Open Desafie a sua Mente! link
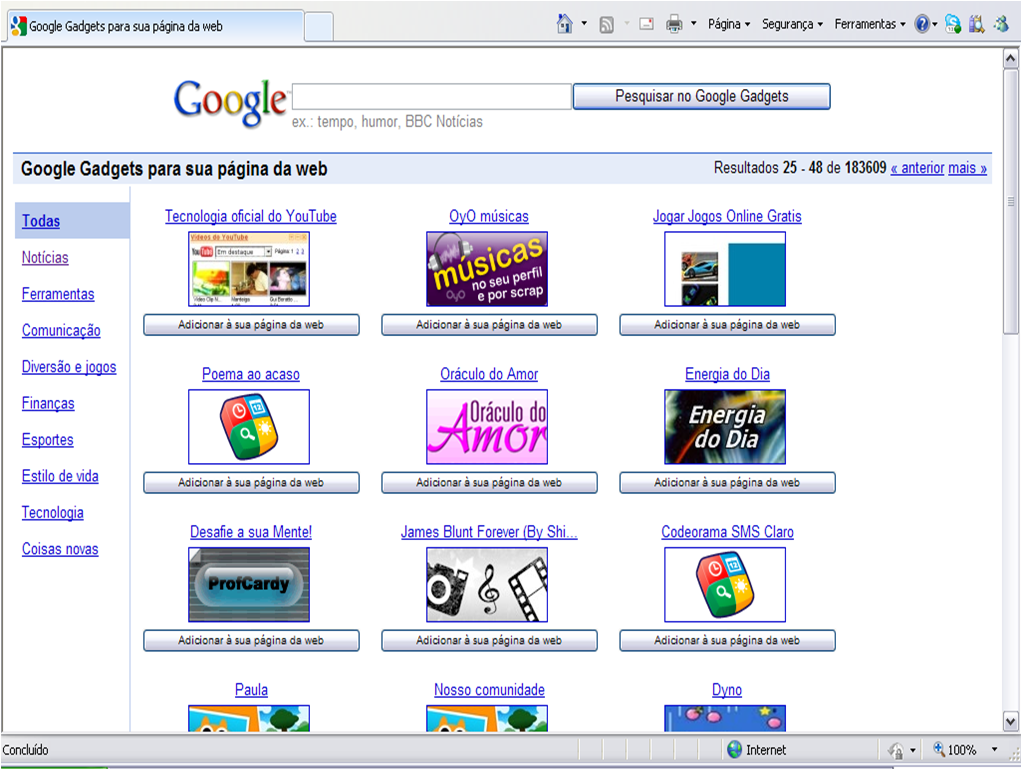1022x770 pixels. coord(251,532)
